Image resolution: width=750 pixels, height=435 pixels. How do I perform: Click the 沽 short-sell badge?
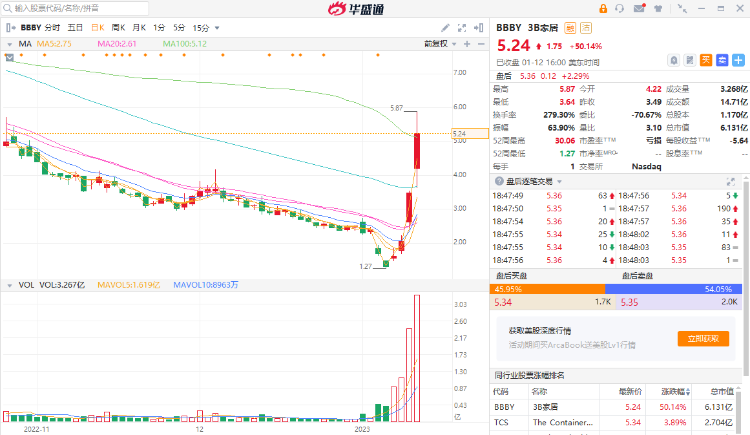coord(586,28)
